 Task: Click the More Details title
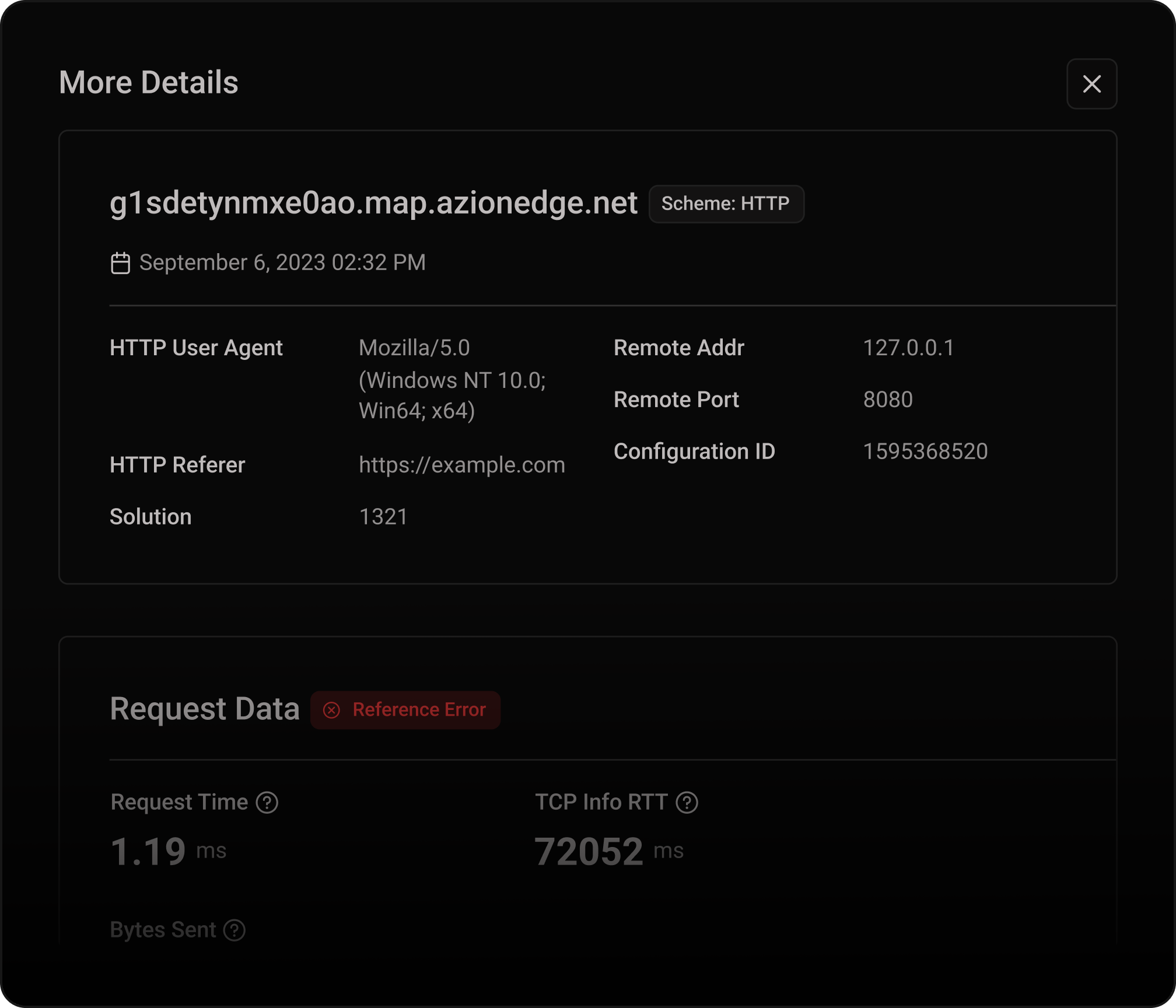point(149,83)
